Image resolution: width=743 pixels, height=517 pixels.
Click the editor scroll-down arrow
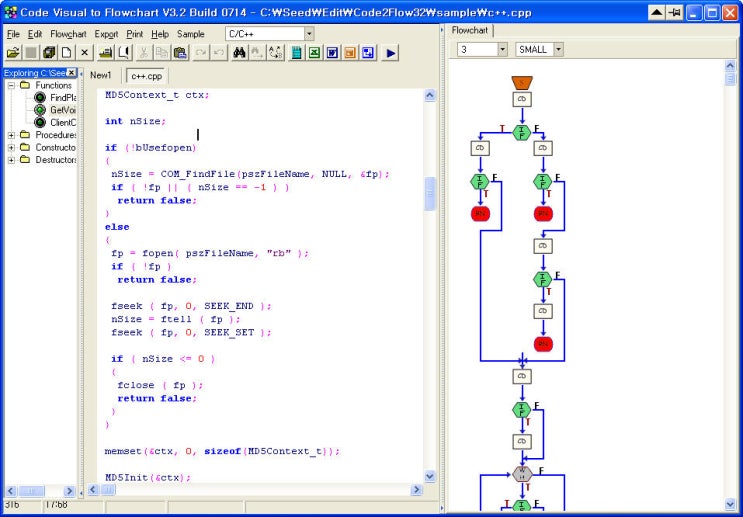point(430,476)
